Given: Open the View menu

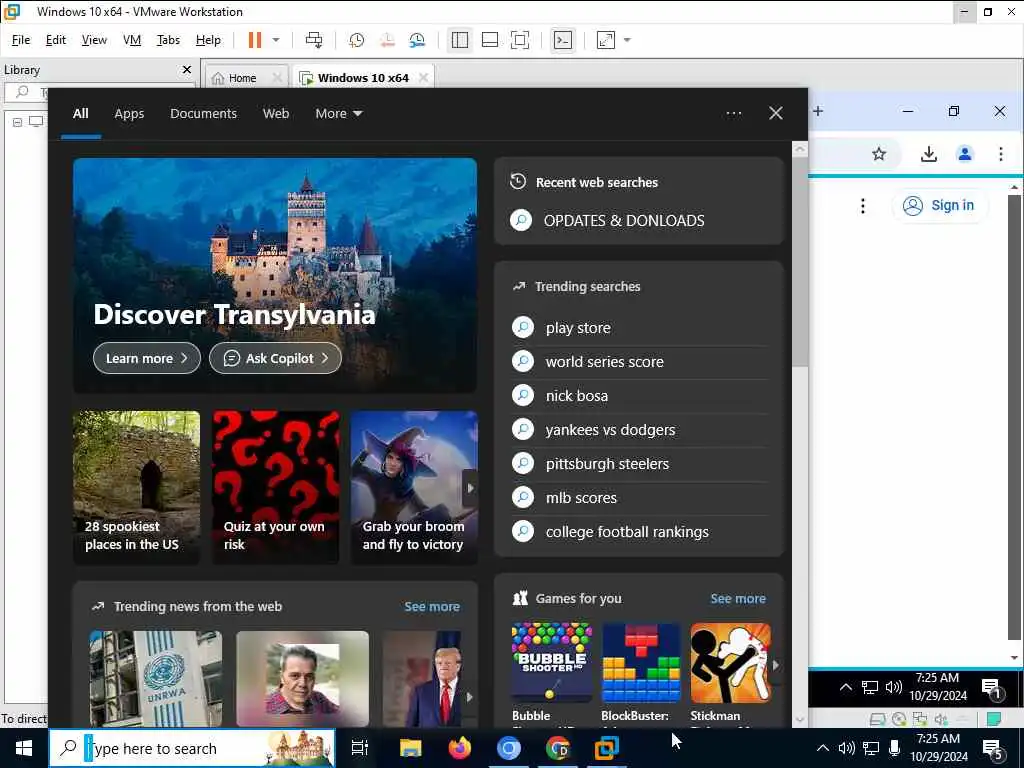Looking at the screenshot, I should (x=94, y=40).
